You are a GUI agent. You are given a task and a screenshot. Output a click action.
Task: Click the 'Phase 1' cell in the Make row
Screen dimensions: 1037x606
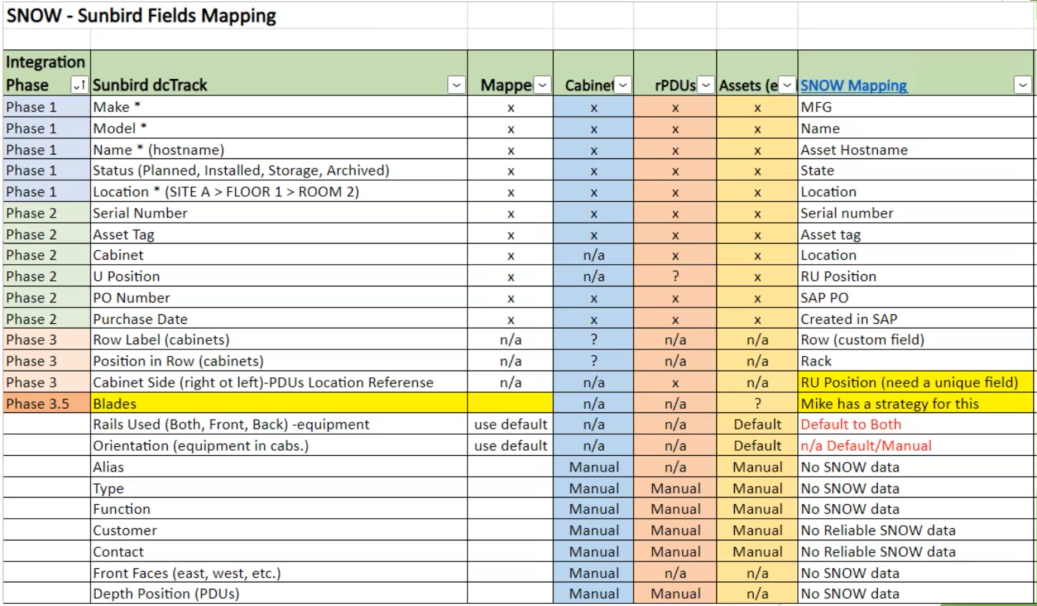(x=46, y=107)
